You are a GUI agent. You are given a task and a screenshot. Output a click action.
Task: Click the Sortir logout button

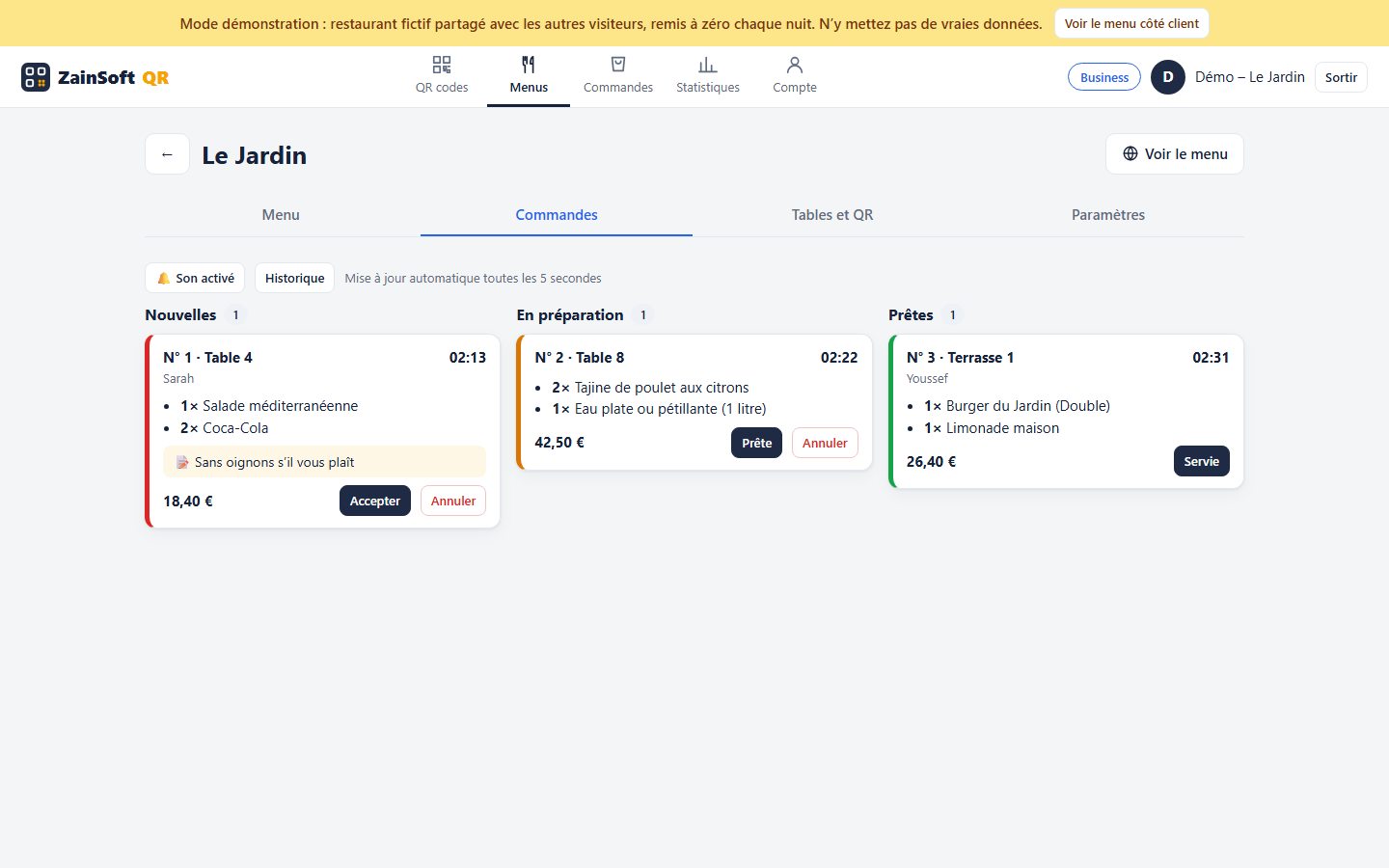click(x=1341, y=77)
